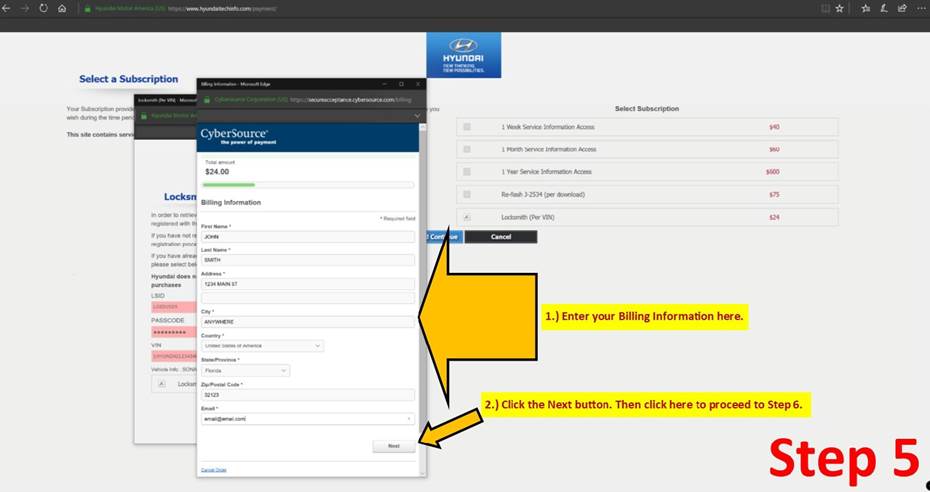930x492 pixels.
Task: Open reading view icon in address bar
Action: [x=826, y=9]
